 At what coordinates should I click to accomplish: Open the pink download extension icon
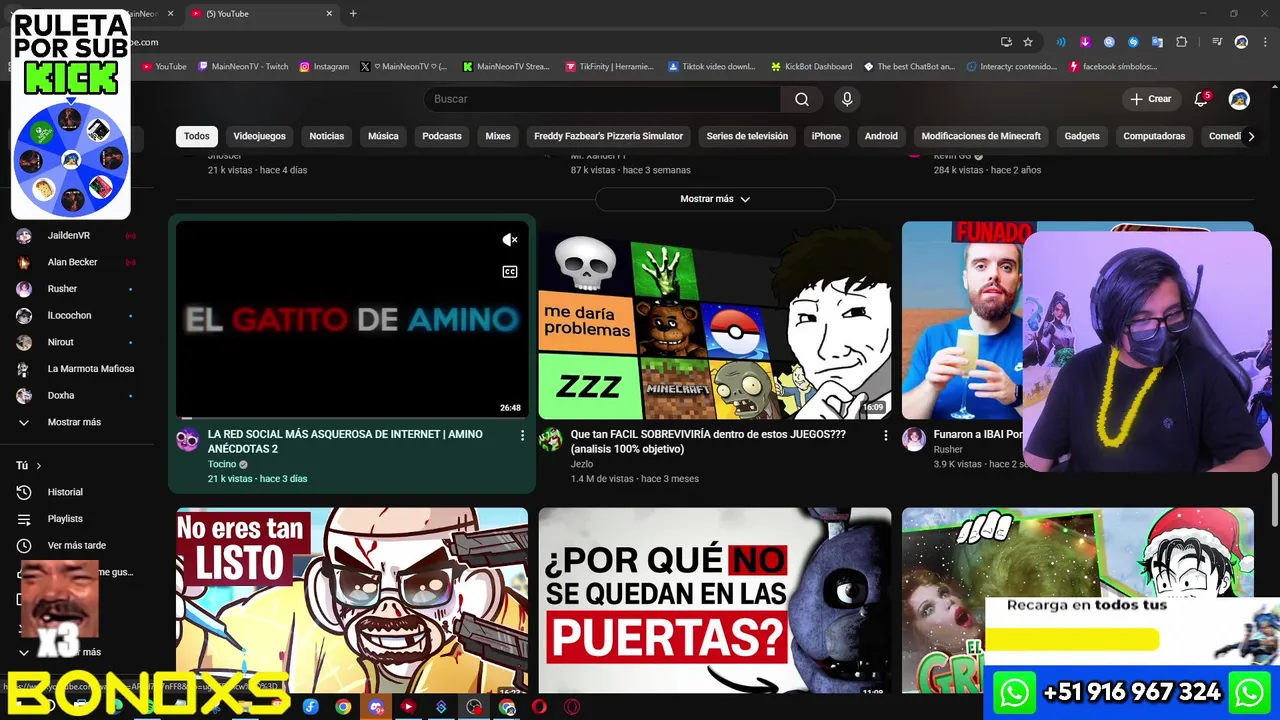pyautogui.click(x=1085, y=42)
